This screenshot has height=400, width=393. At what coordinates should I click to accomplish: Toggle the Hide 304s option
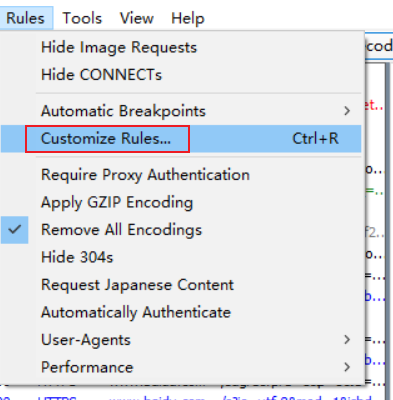tap(181, 257)
